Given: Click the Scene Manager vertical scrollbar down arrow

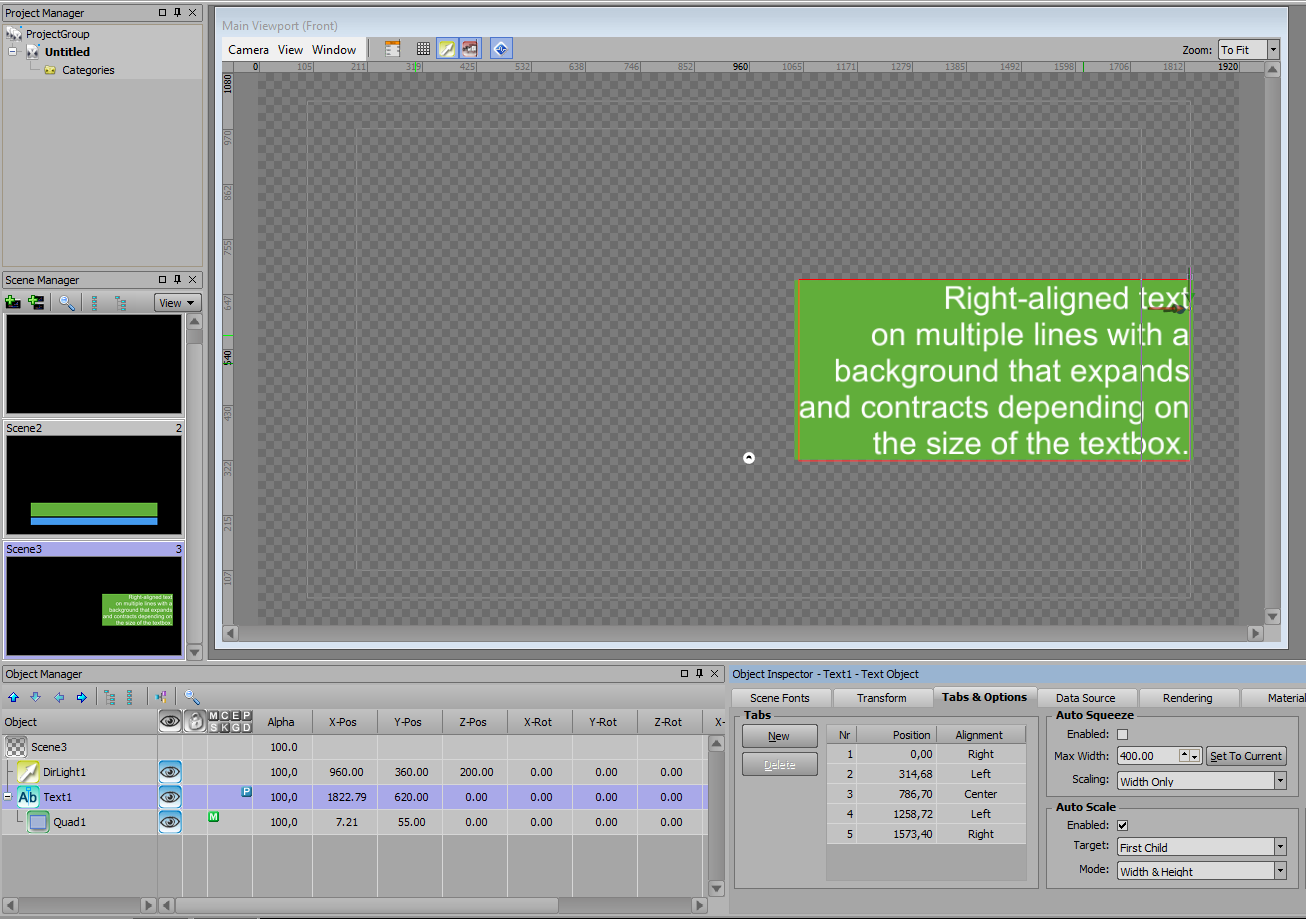Looking at the screenshot, I should click(x=195, y=652).
